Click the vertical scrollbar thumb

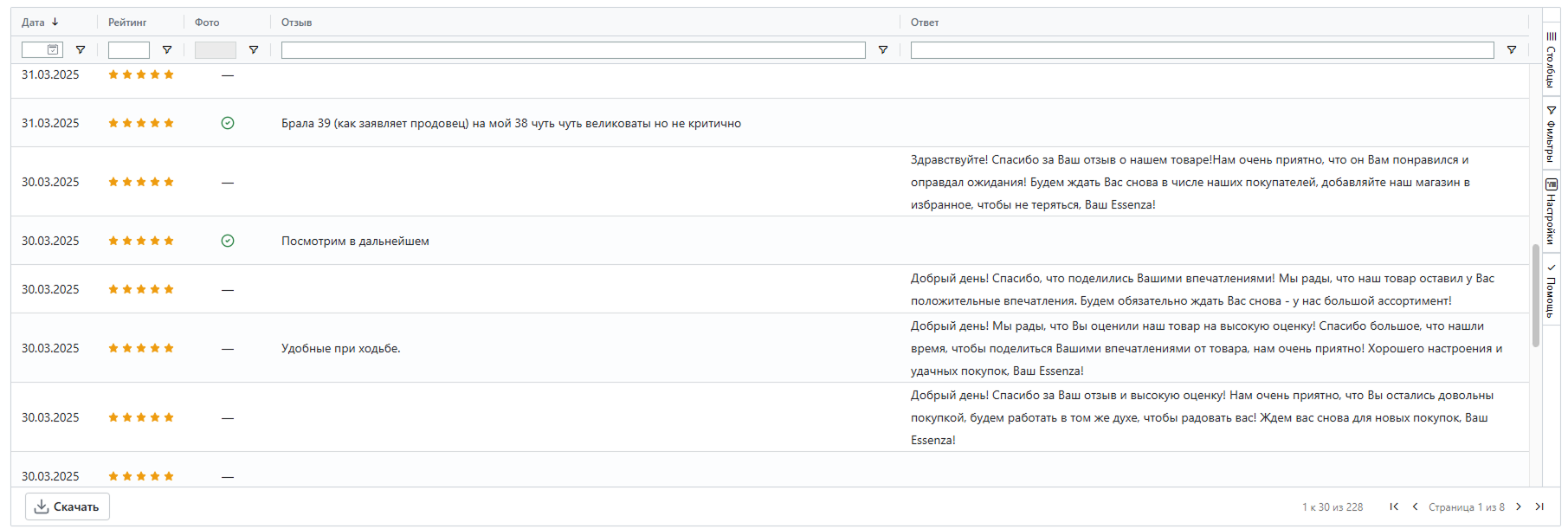pyautogui.click(x=1536, y=294)
